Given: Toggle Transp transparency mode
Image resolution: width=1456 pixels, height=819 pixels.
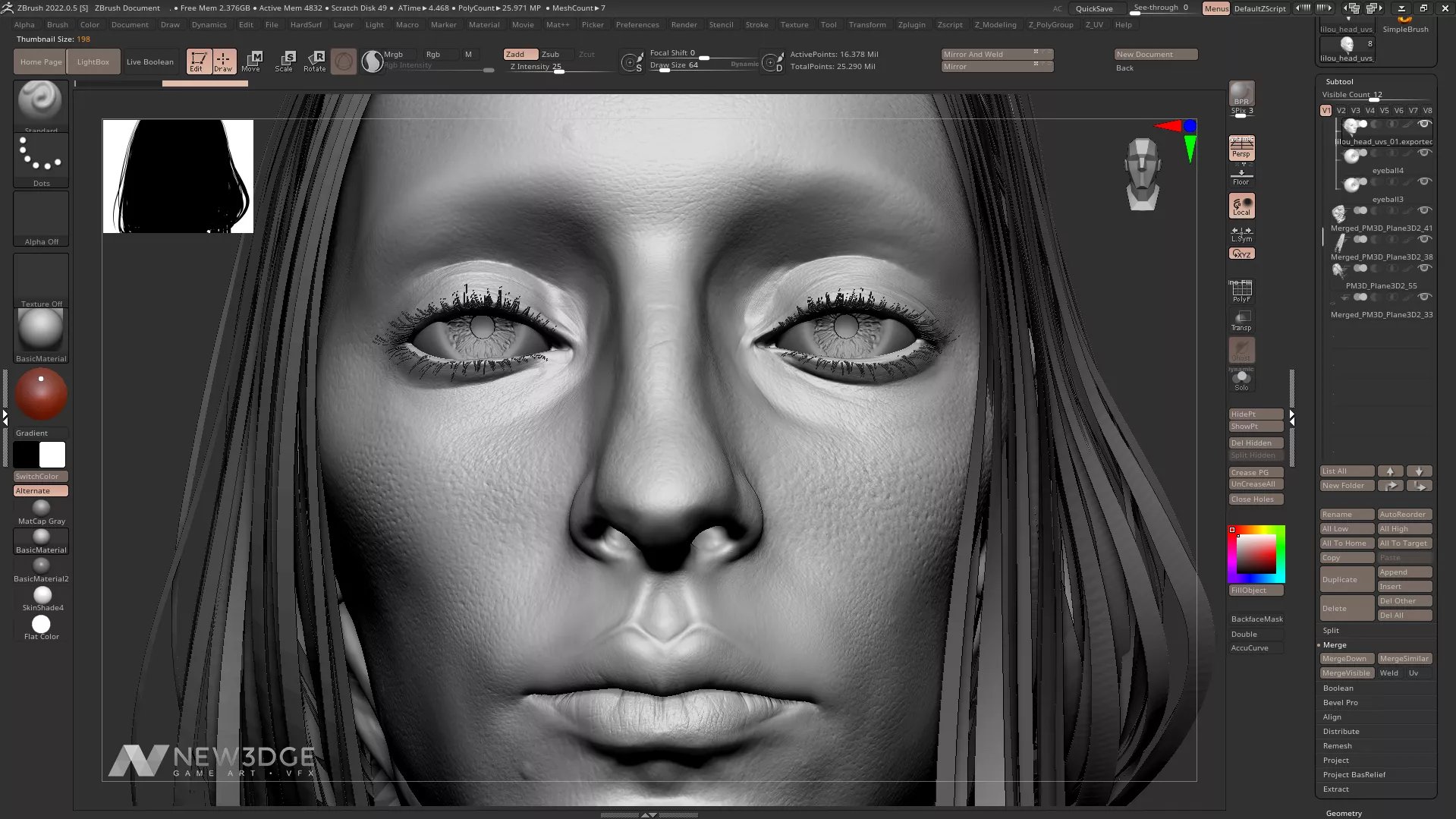Looking at the screenshot, I should click(1241, 320).
